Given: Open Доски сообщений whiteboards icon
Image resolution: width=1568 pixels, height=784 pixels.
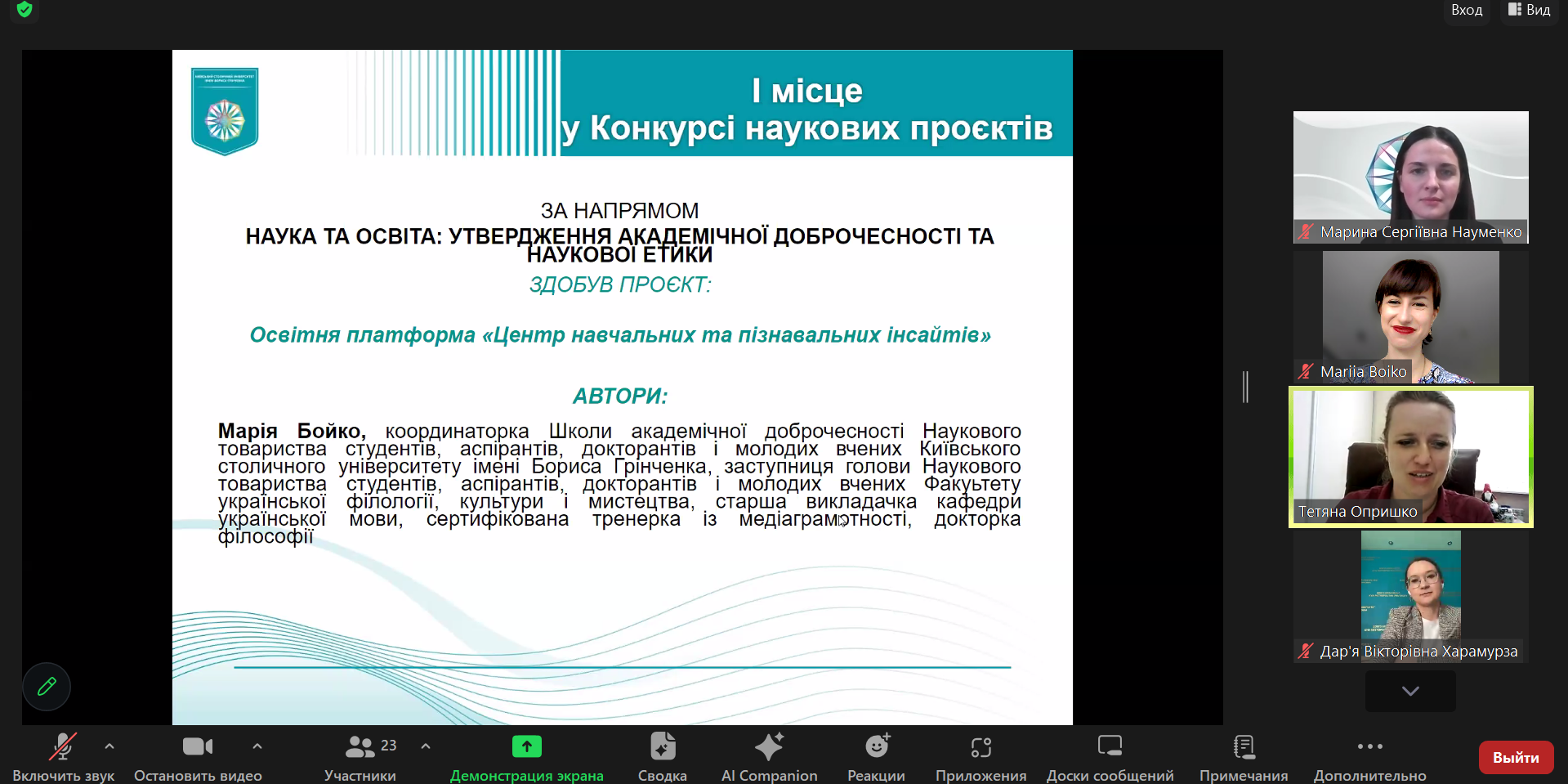Looking at the screenshot, I should pyautogui.click(x=1110, y=746).
